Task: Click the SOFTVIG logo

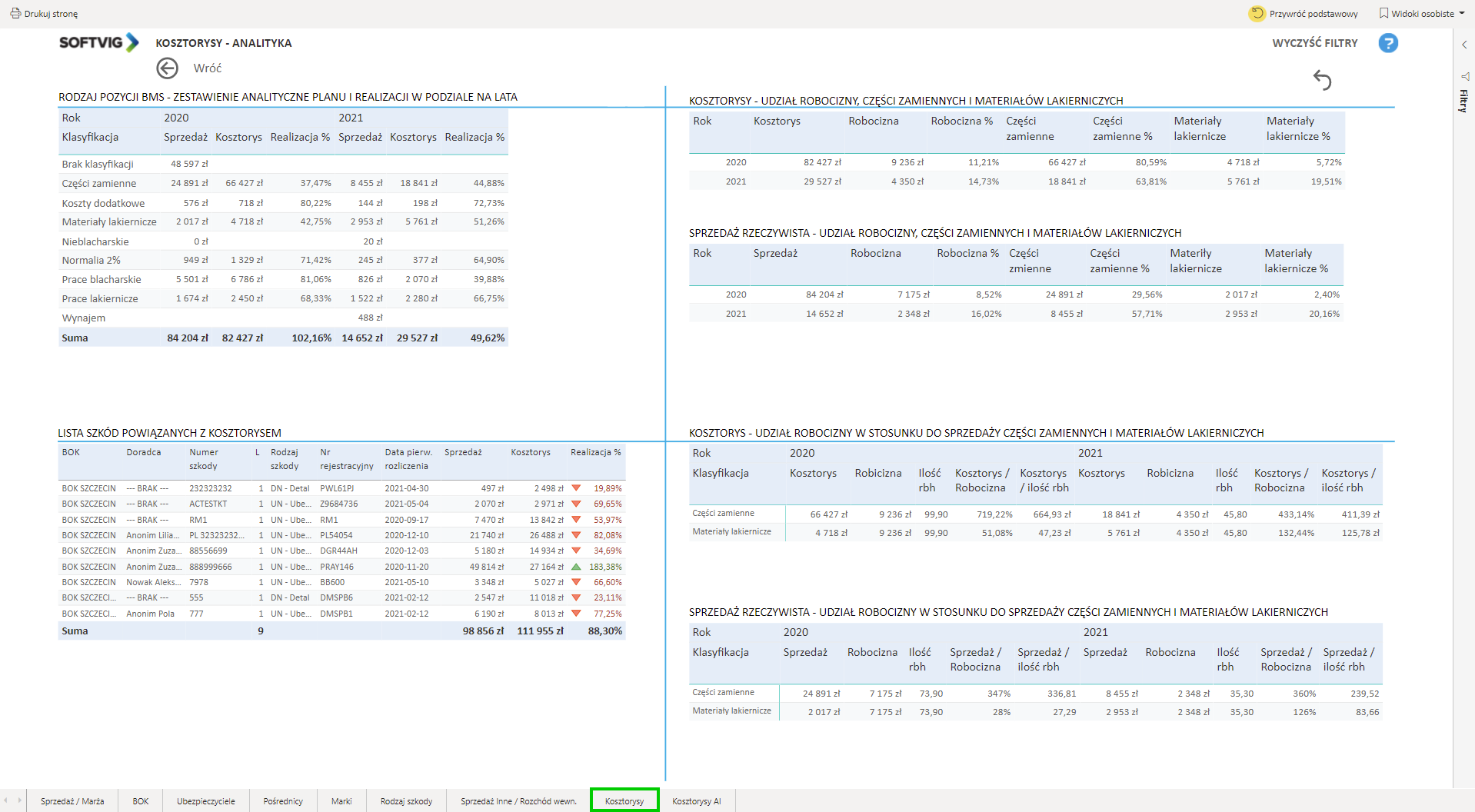Action: [x=99, y=42]
